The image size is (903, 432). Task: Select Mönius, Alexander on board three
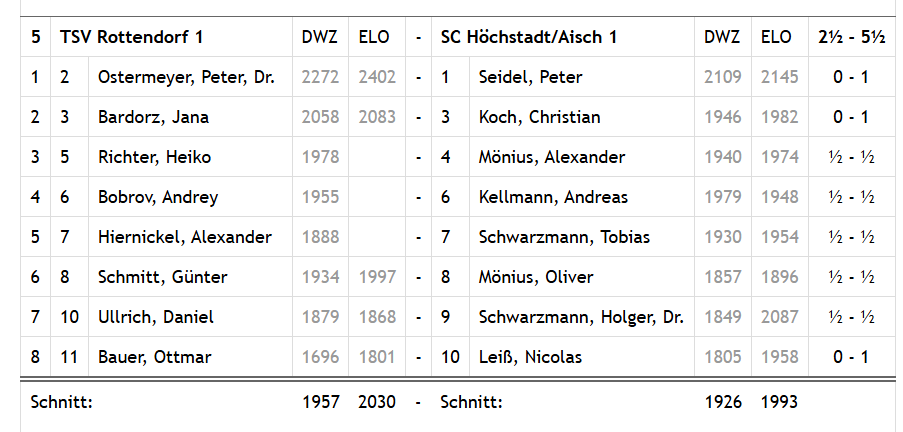552,157
